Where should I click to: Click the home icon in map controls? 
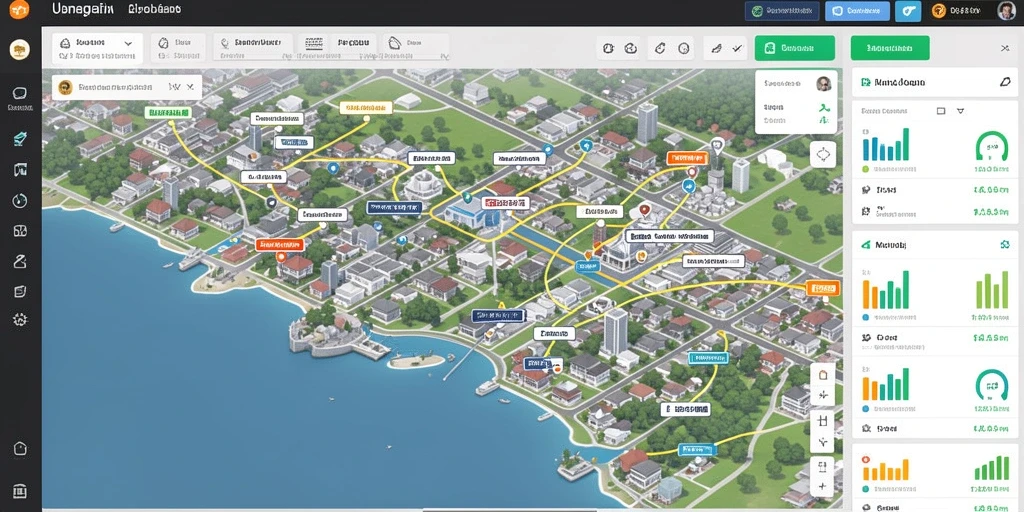823,375
